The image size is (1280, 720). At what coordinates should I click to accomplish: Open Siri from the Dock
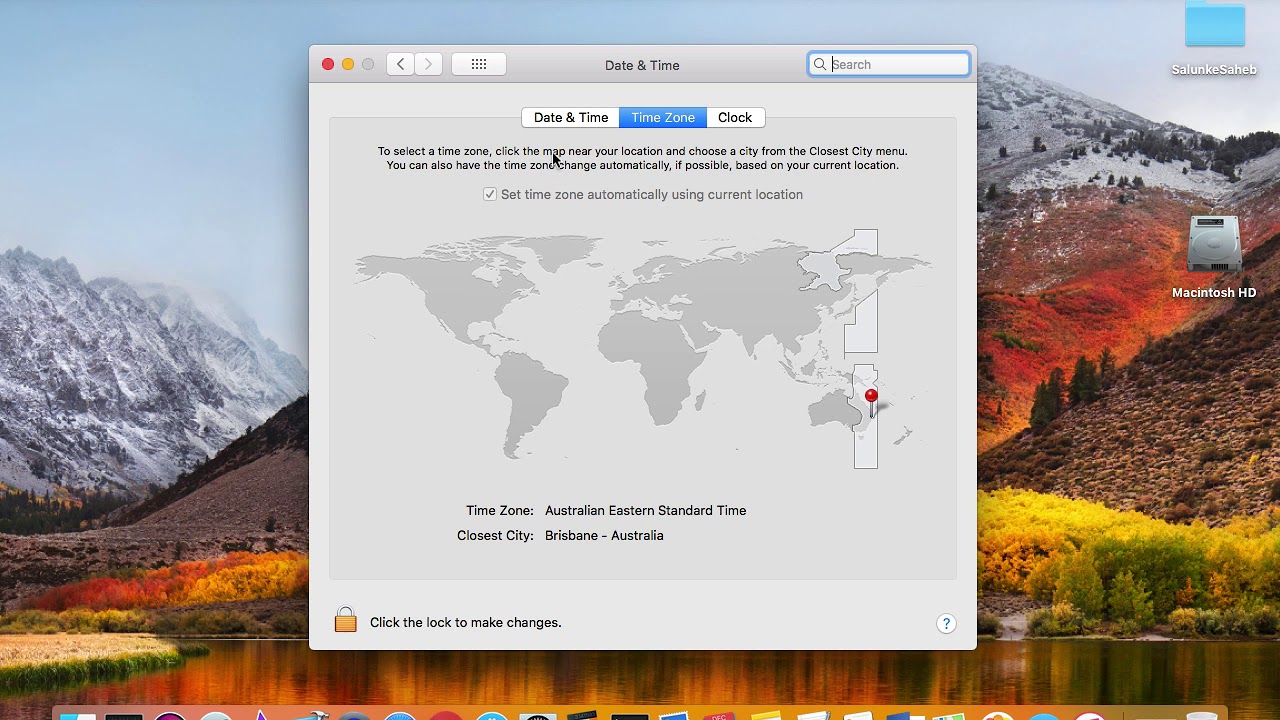coord(170,714)
